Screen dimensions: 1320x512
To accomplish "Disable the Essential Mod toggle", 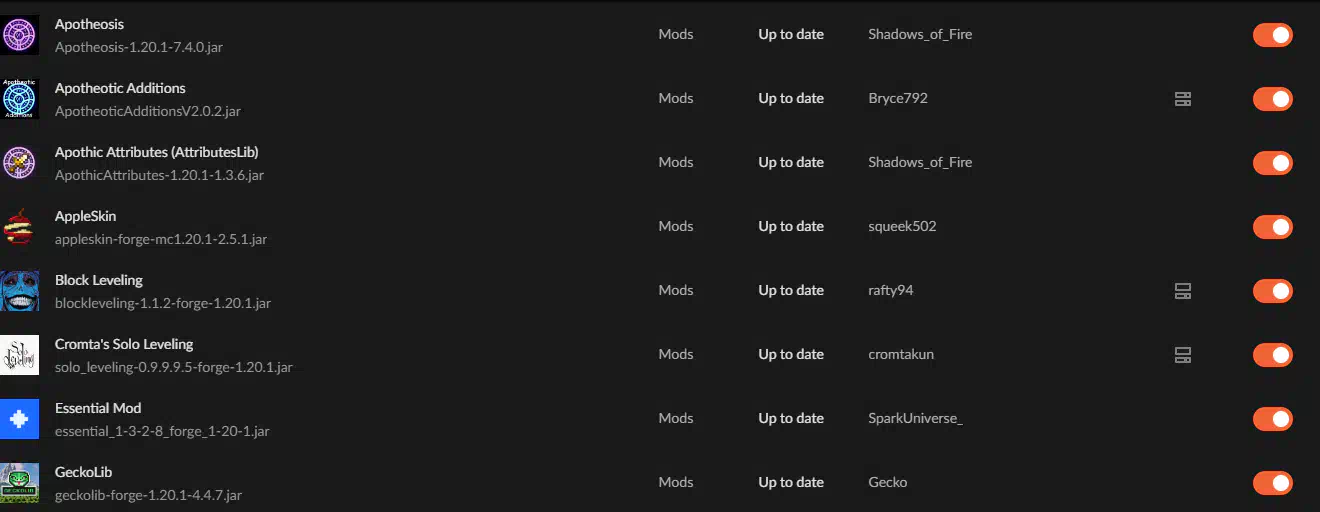I will [1272, 419].
